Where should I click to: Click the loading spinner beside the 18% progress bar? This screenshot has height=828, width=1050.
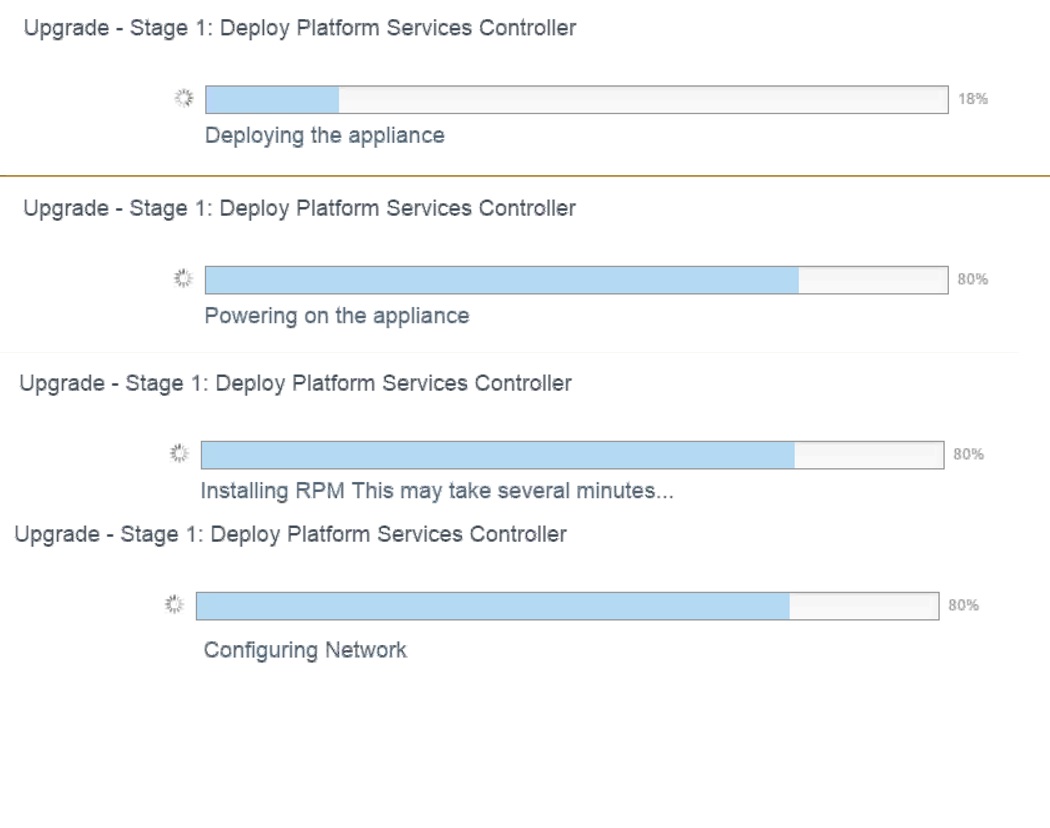pos(183,98)
